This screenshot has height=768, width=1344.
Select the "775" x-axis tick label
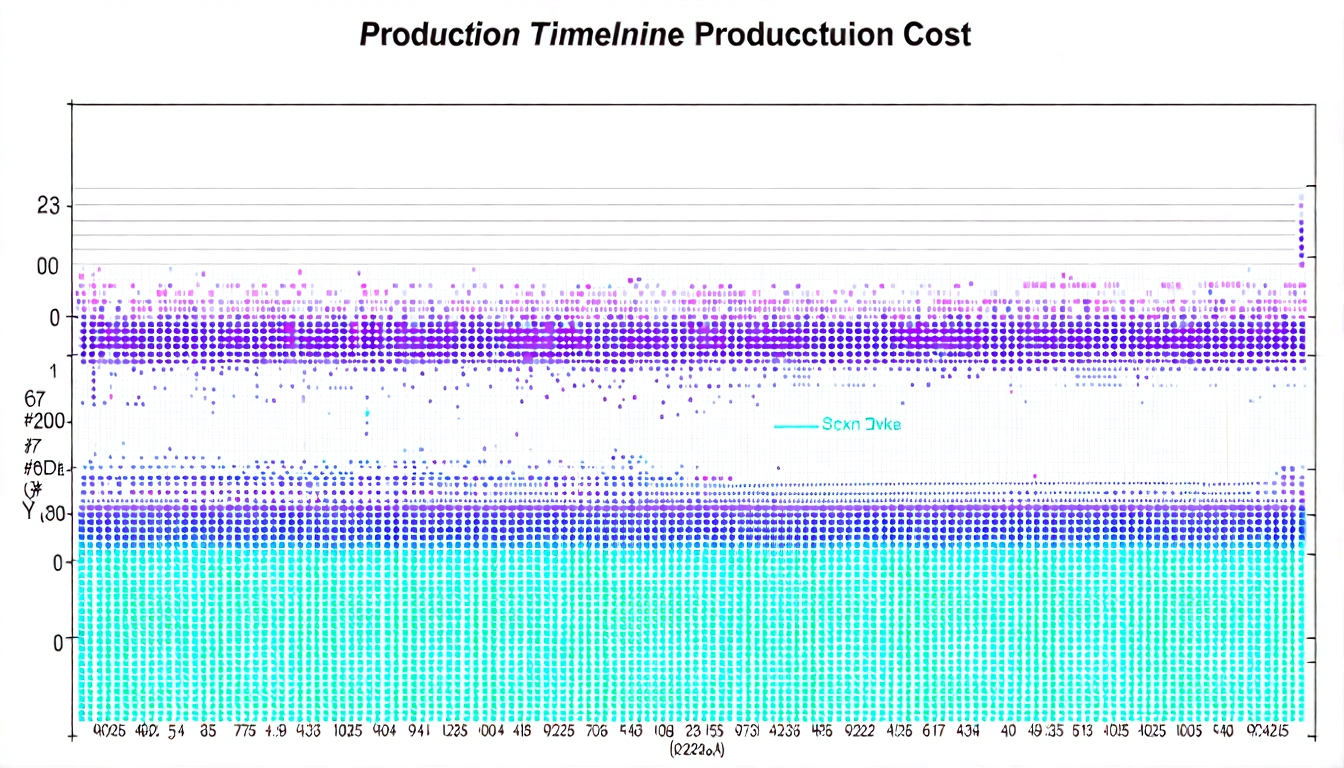[x=246, y=731]
